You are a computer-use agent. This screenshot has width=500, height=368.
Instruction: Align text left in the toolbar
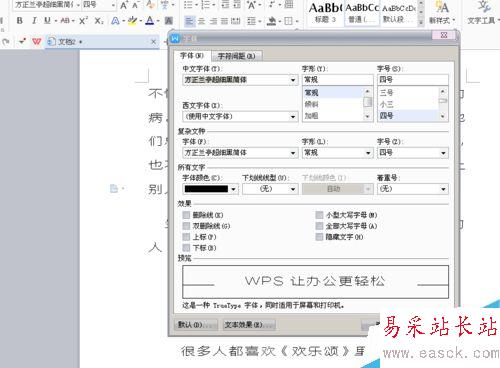[190, 22]
